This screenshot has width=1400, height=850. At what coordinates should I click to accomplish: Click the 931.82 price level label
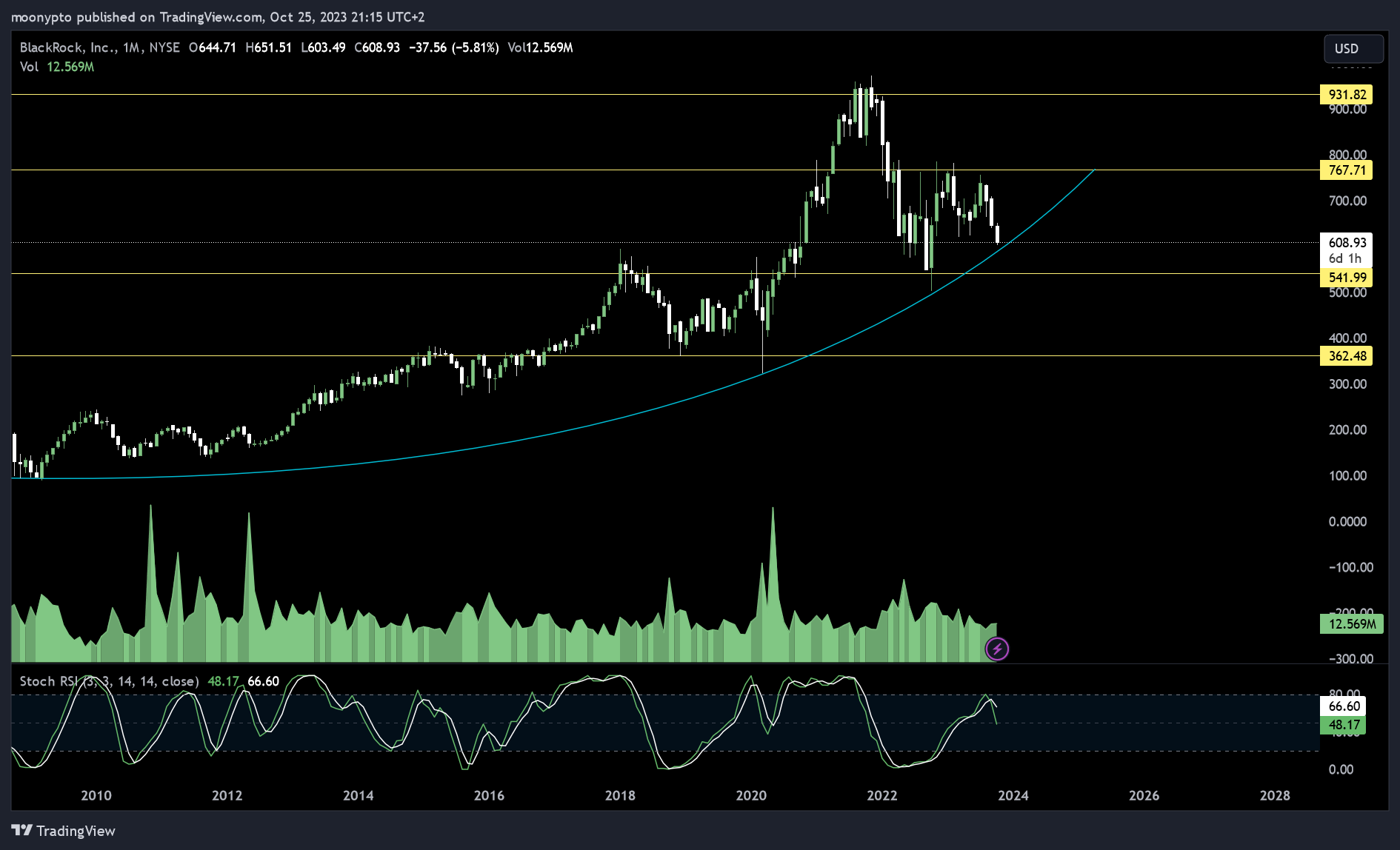coord(1346,95)
